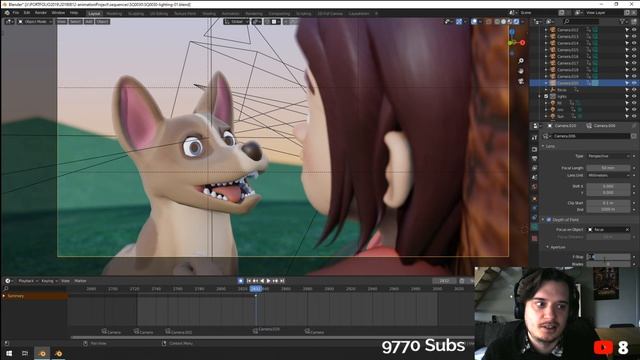Expand the Camera.013 outliner item

(x=546, y=36)
